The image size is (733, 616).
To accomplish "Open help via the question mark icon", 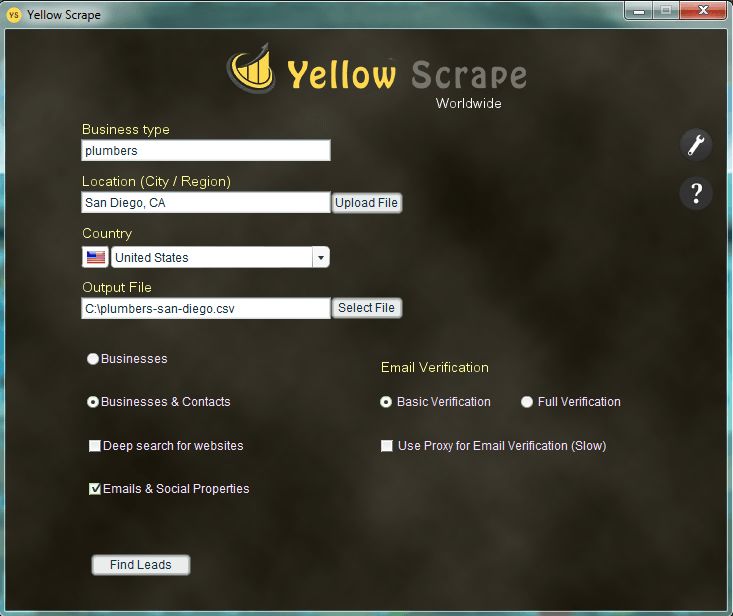I will tap(696, 193).
